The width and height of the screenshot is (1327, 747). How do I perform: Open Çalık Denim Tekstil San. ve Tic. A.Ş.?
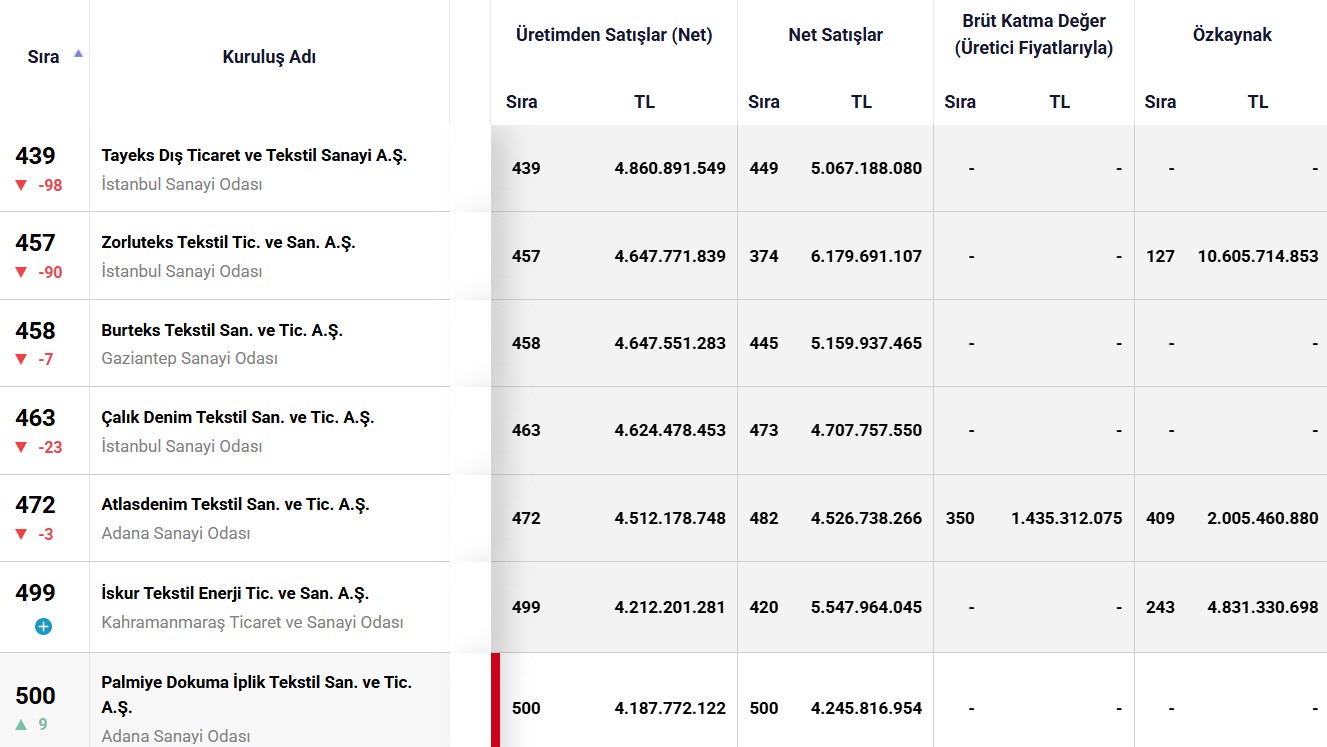(x=237, y=417)
